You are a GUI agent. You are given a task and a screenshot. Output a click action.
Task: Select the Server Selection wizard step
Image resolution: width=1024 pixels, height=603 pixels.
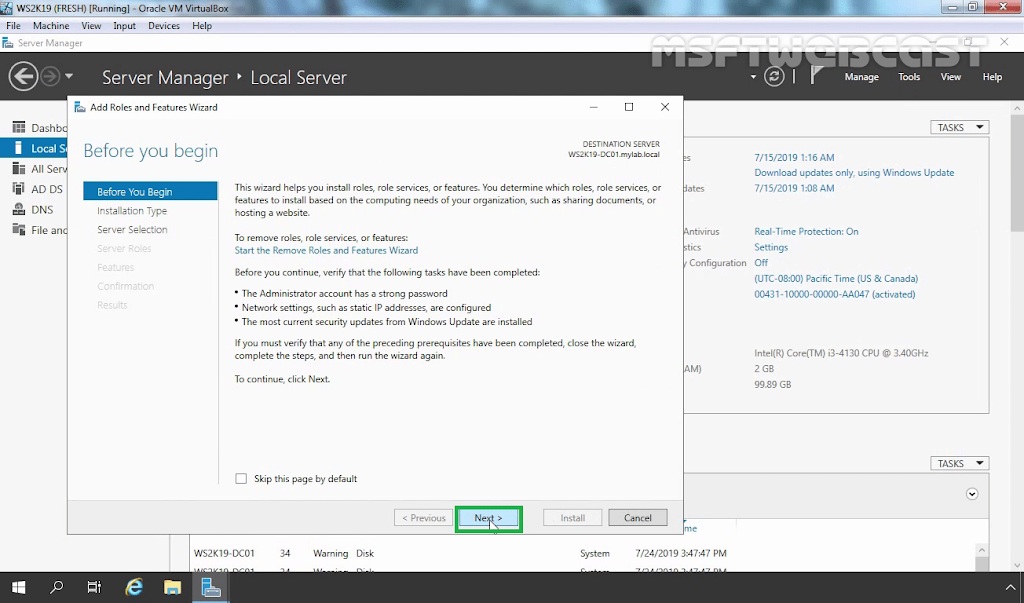pyautogui.click(x=132, y=230)
